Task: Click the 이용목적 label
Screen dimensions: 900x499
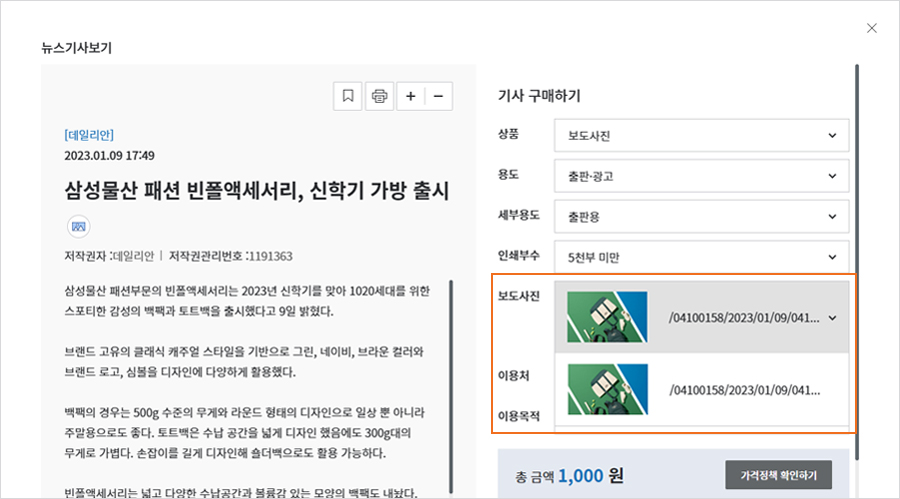Action: coord(519,416)
